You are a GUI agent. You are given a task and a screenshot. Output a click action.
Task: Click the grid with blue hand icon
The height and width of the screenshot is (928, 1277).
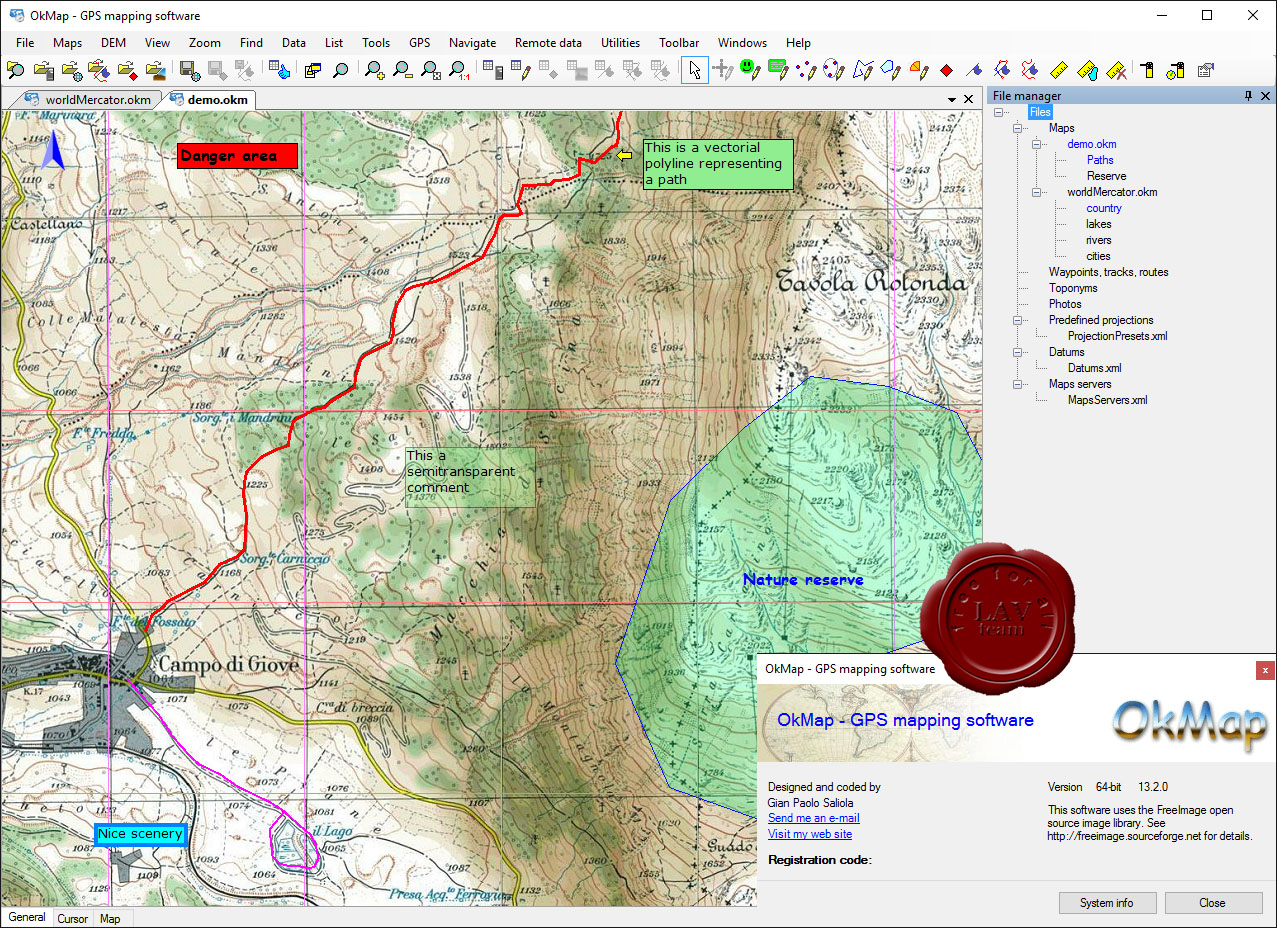point(279,70)
